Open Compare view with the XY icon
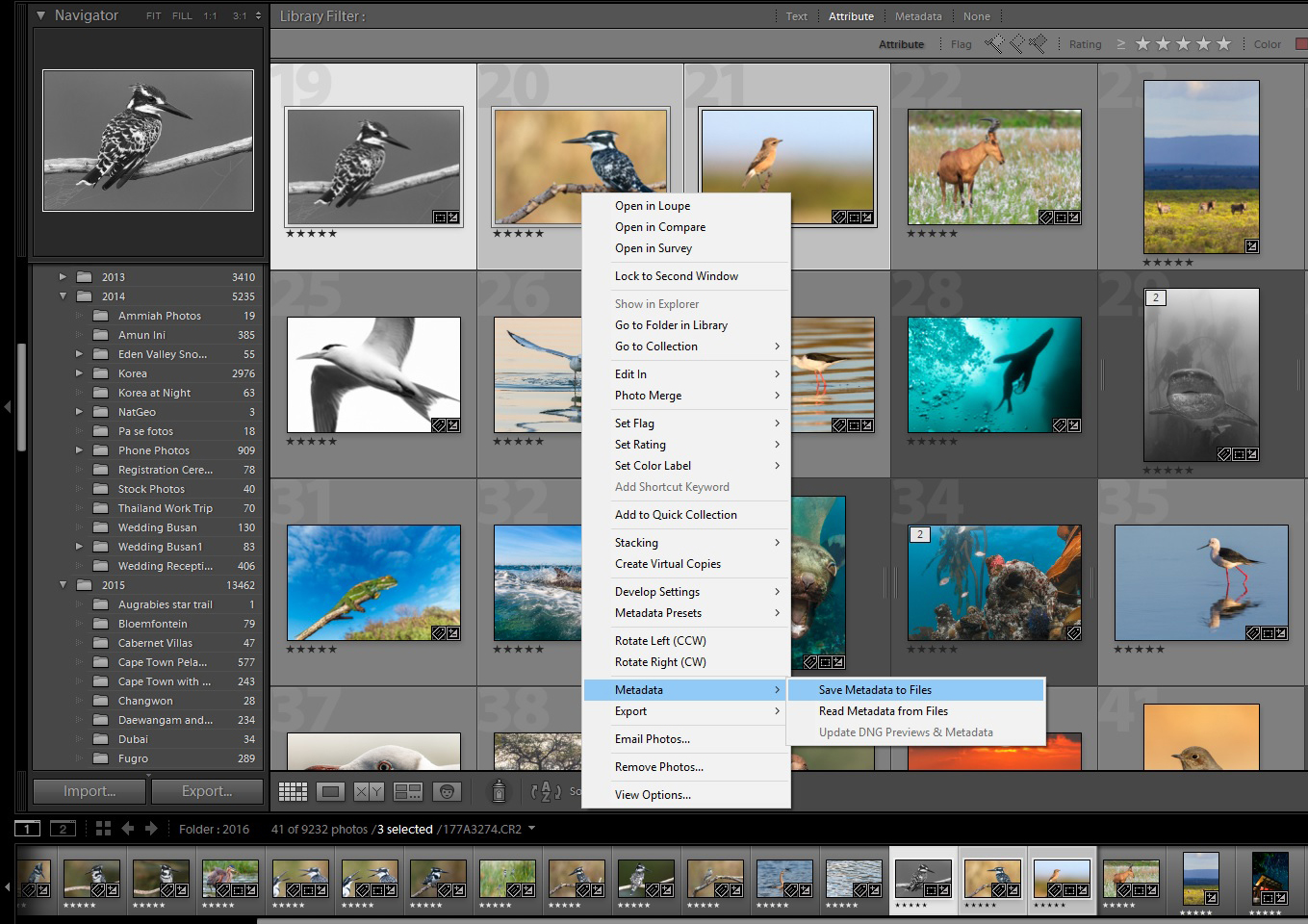The width and height of the screenshot is (1308, 924). [369, 791]
